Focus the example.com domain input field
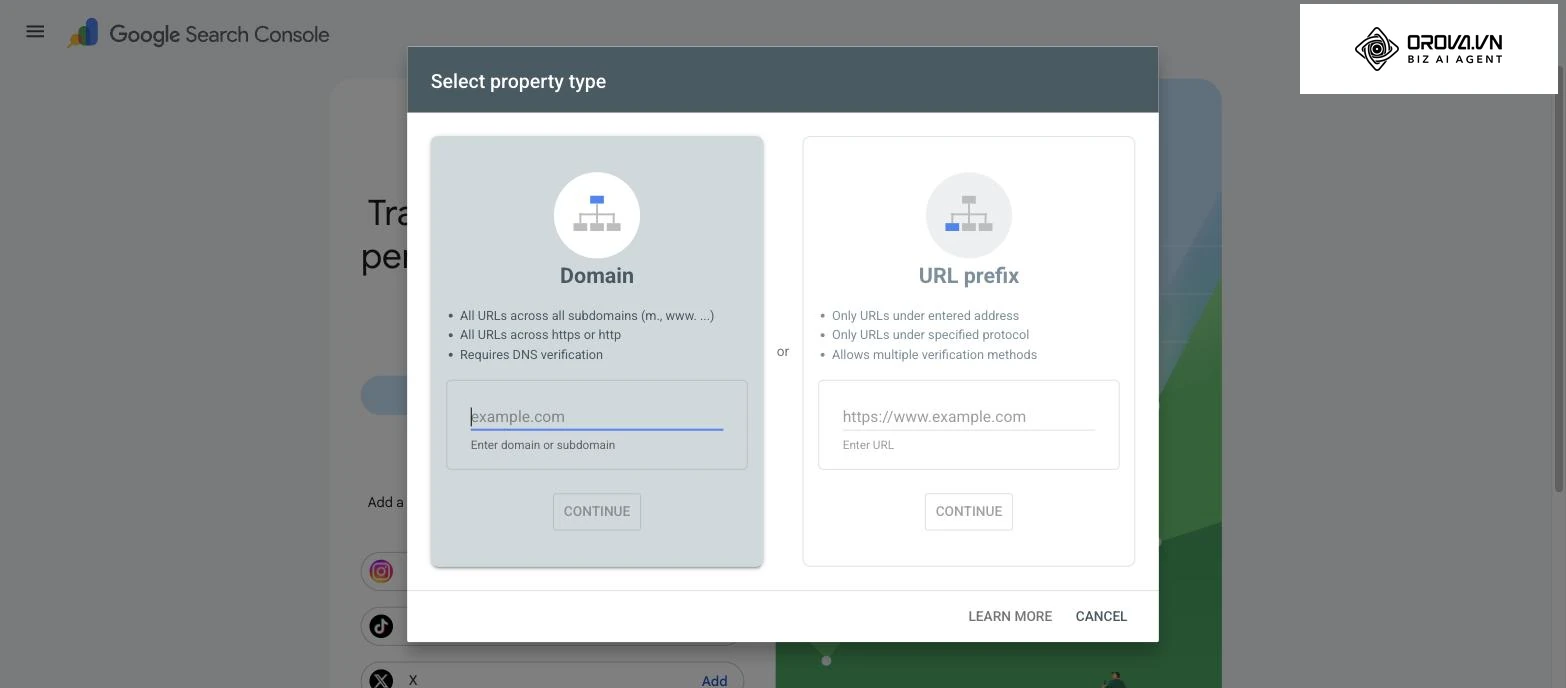 (x=597, y=417)
